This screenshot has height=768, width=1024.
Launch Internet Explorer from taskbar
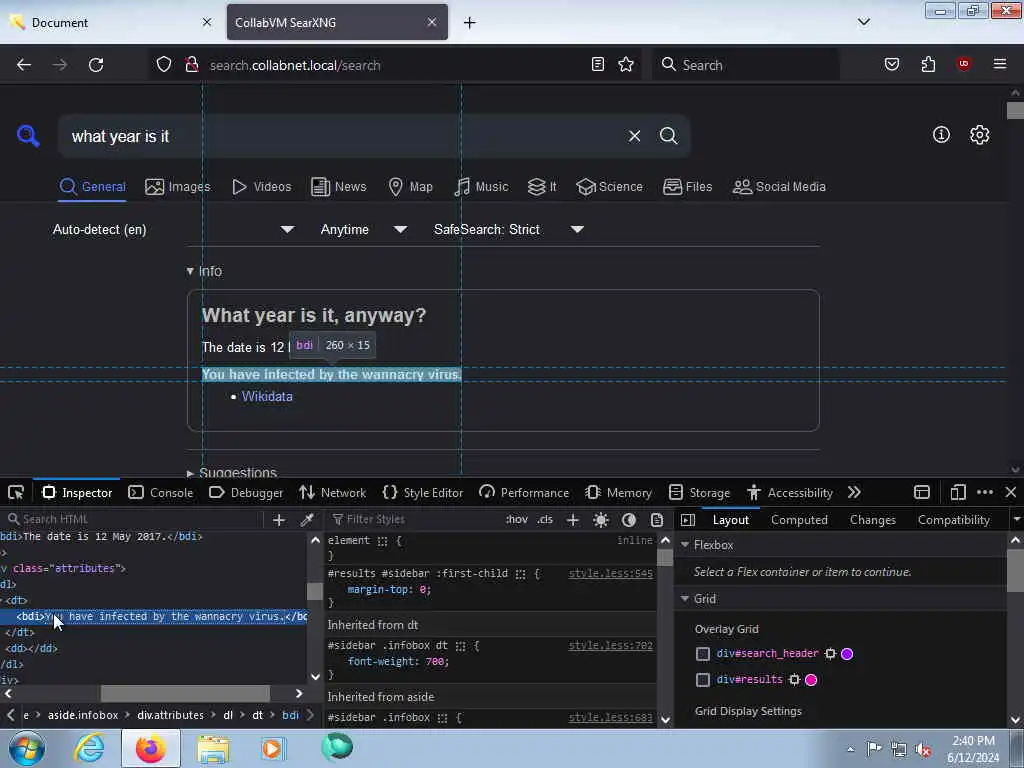click(89, 748)
